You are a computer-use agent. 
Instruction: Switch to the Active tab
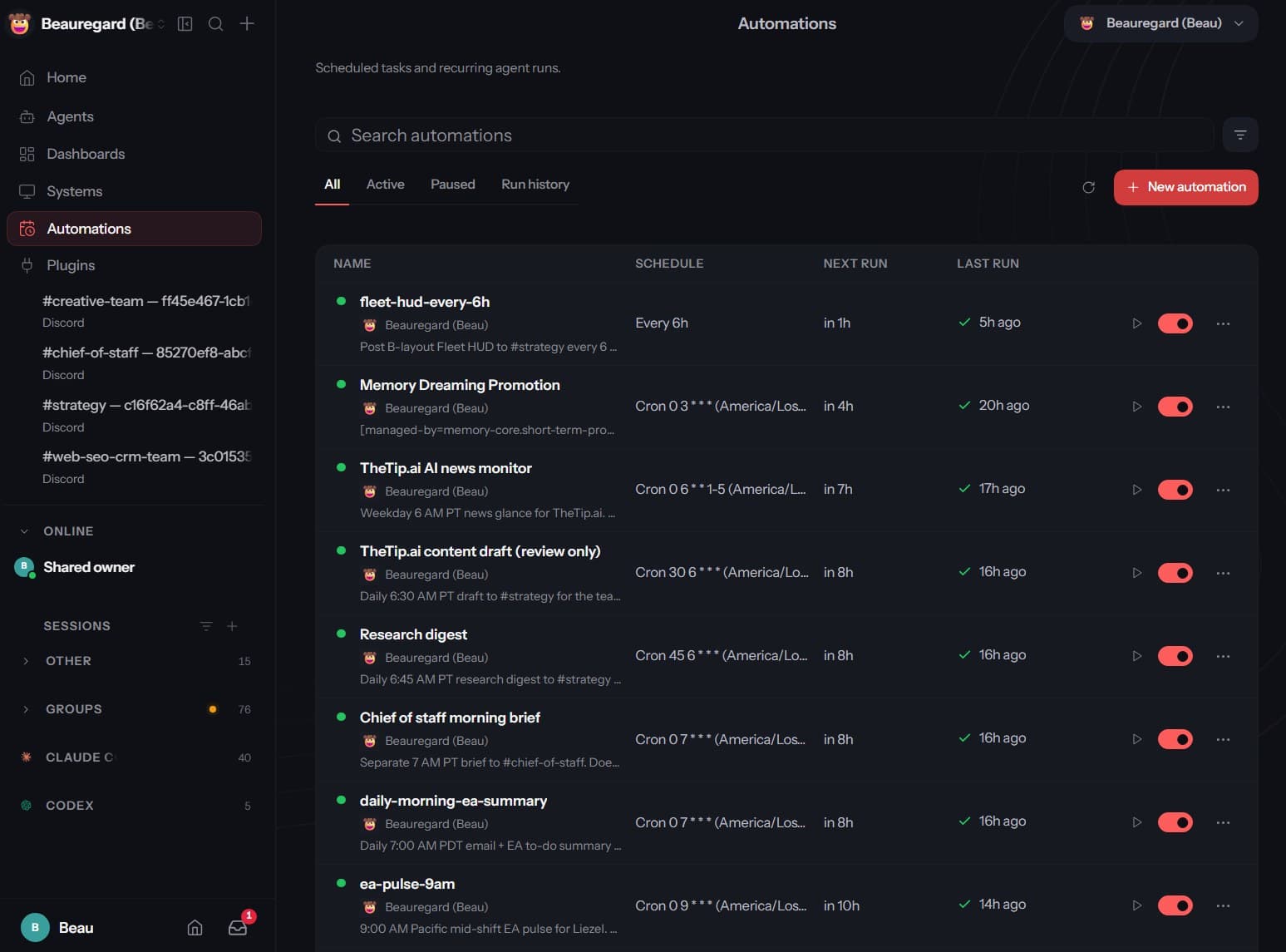(x=386, y=185)
